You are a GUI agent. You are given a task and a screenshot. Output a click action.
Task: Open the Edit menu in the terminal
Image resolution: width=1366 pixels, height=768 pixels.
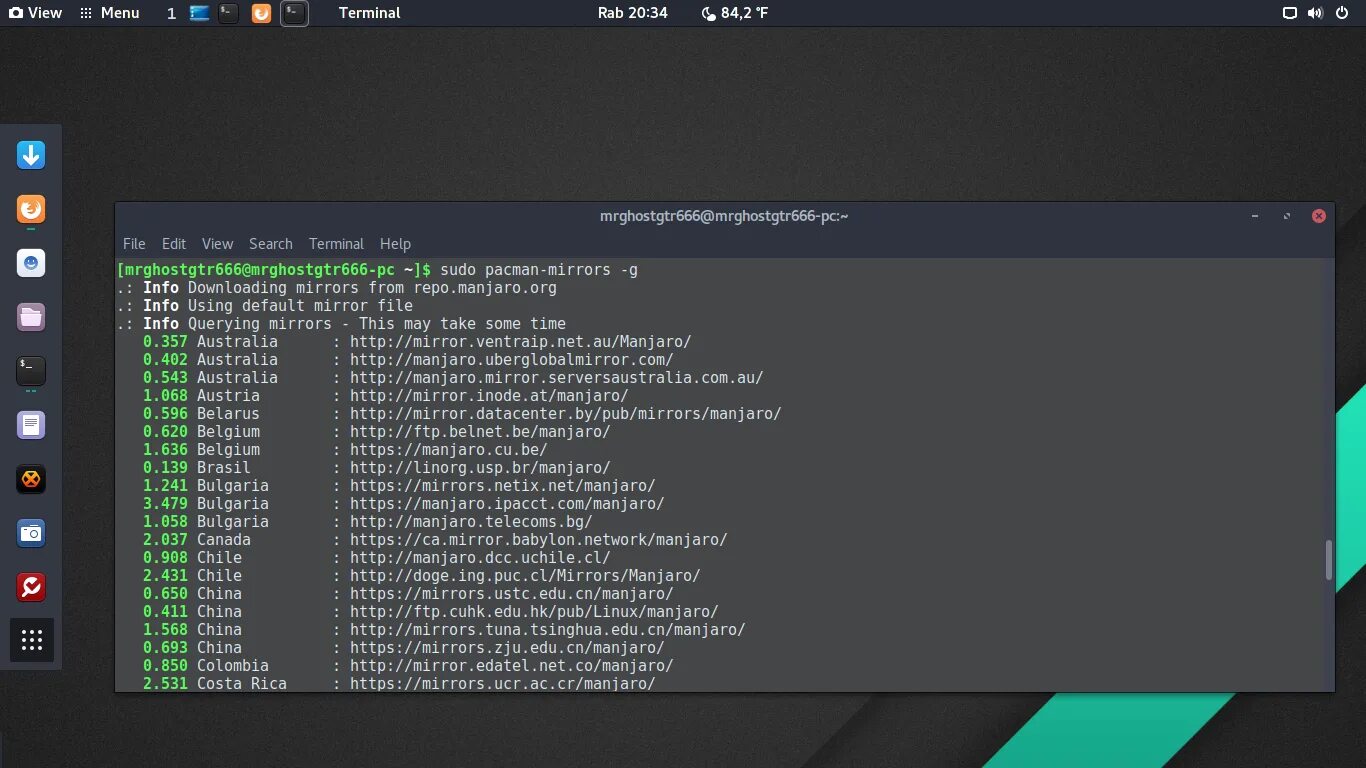point(174,244)
